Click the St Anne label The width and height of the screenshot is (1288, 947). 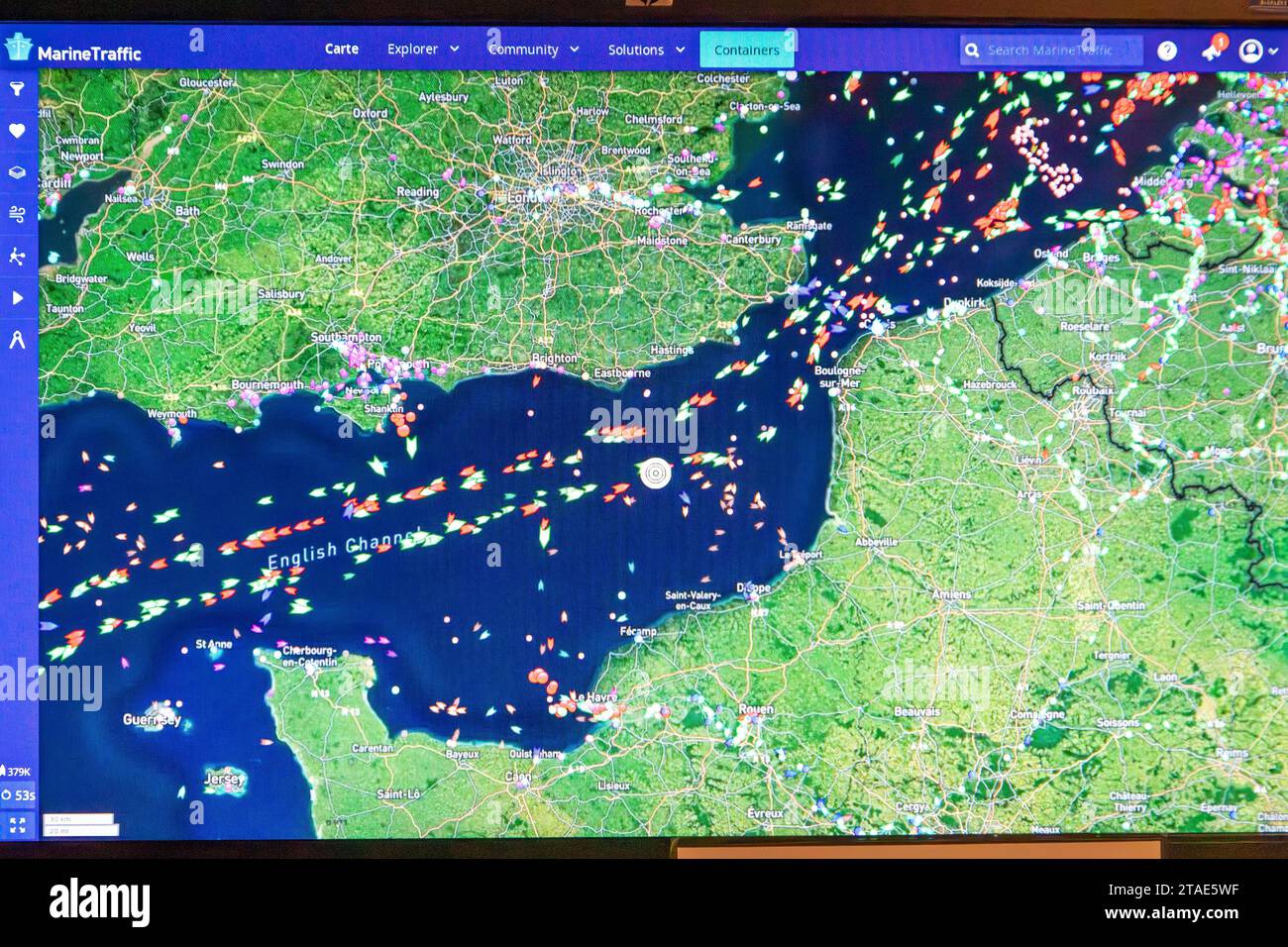coord(213,644)
